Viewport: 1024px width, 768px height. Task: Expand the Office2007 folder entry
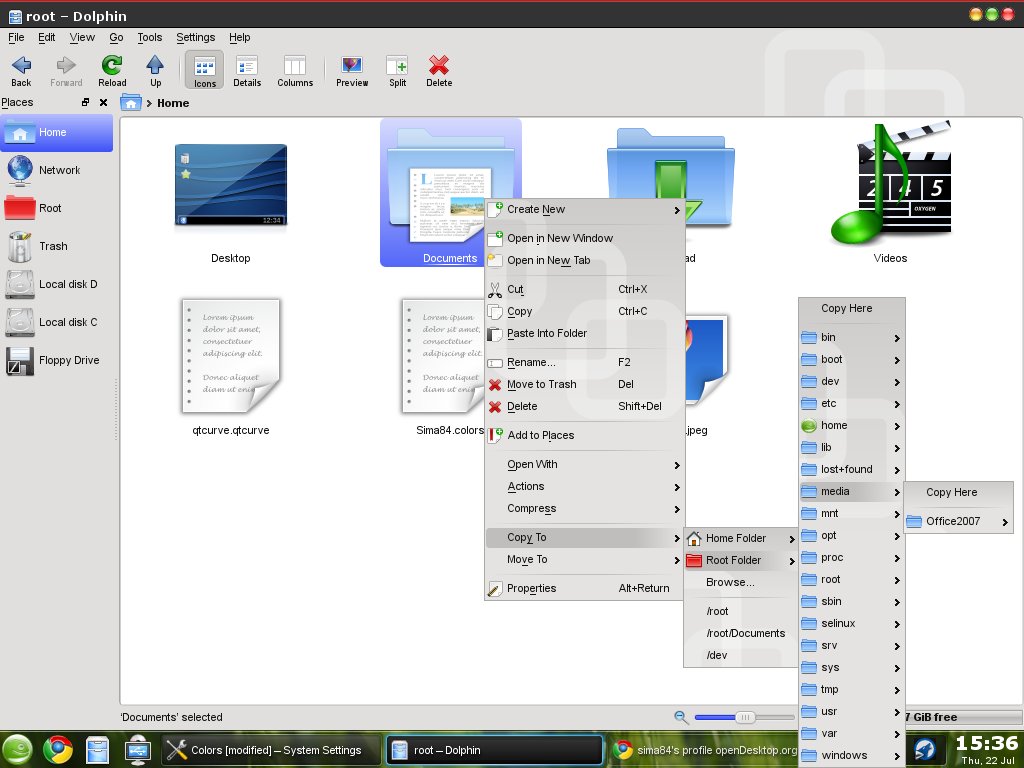coord(958,521)
